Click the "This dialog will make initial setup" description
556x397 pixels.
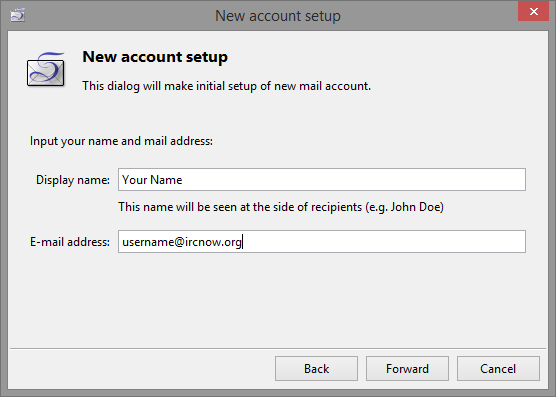point(227,86)
